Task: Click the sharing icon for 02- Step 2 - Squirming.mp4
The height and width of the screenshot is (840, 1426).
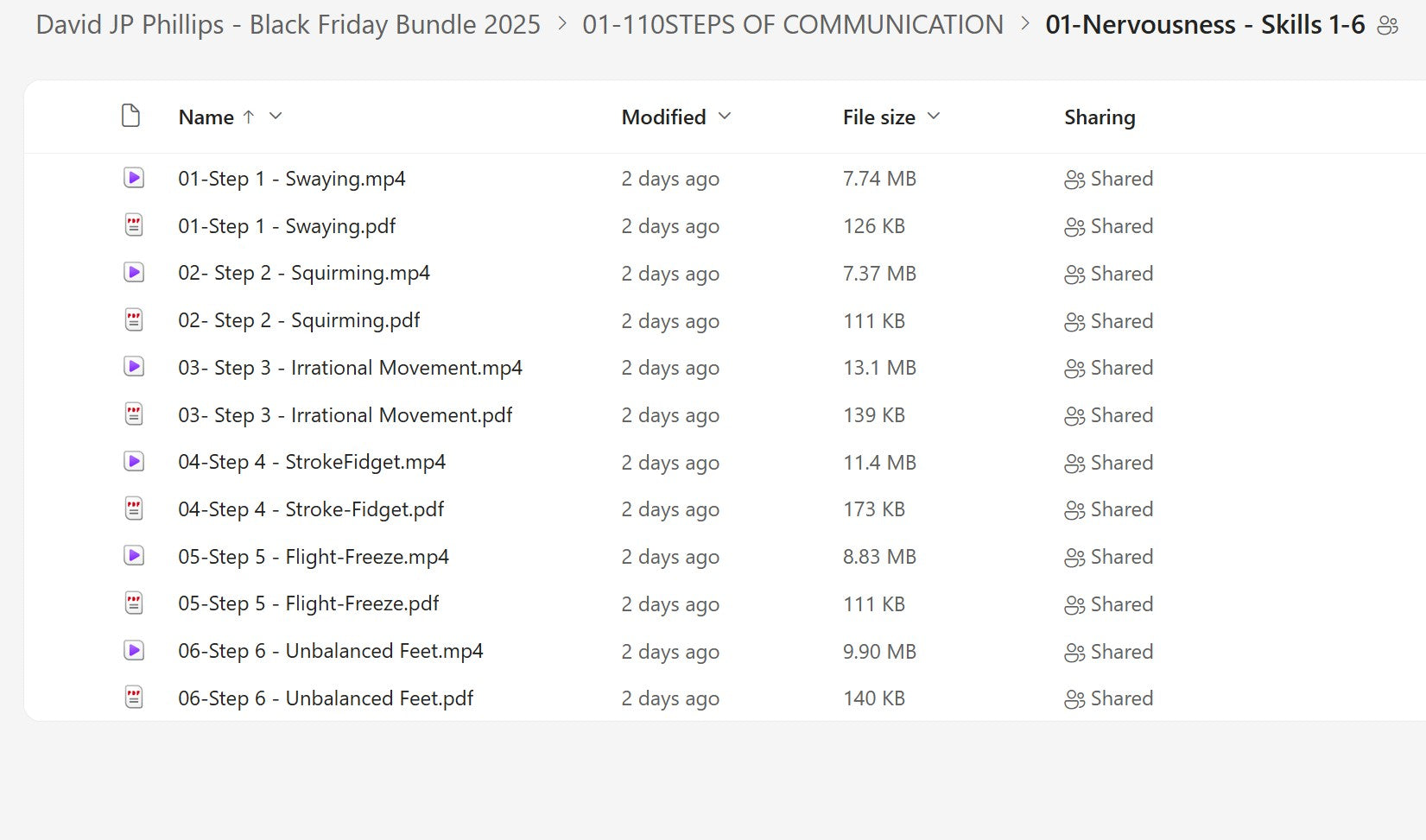Action: 1074,274
